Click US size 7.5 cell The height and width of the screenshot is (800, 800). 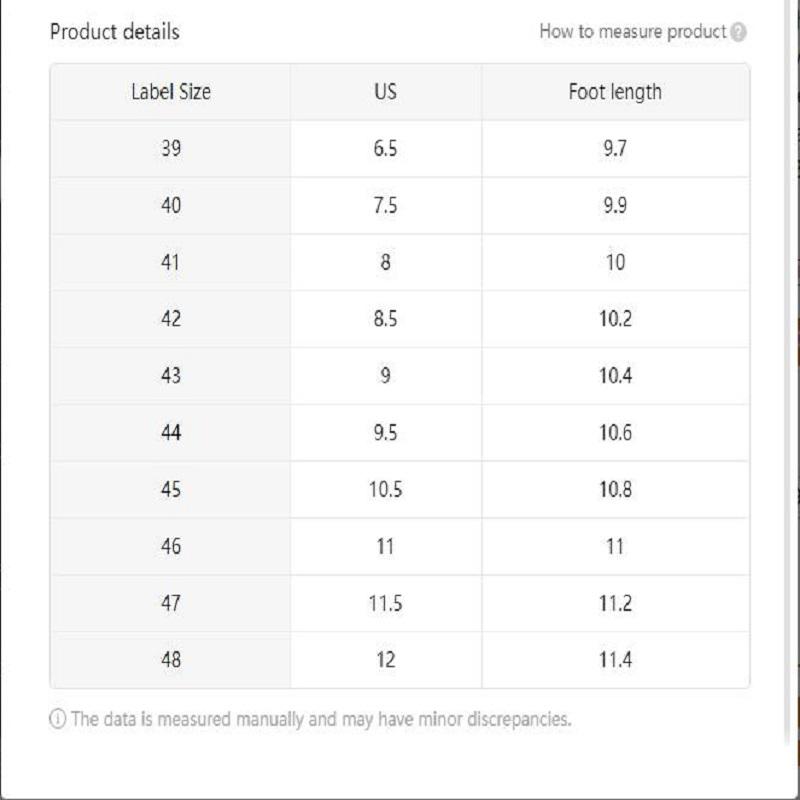(385, 206)
